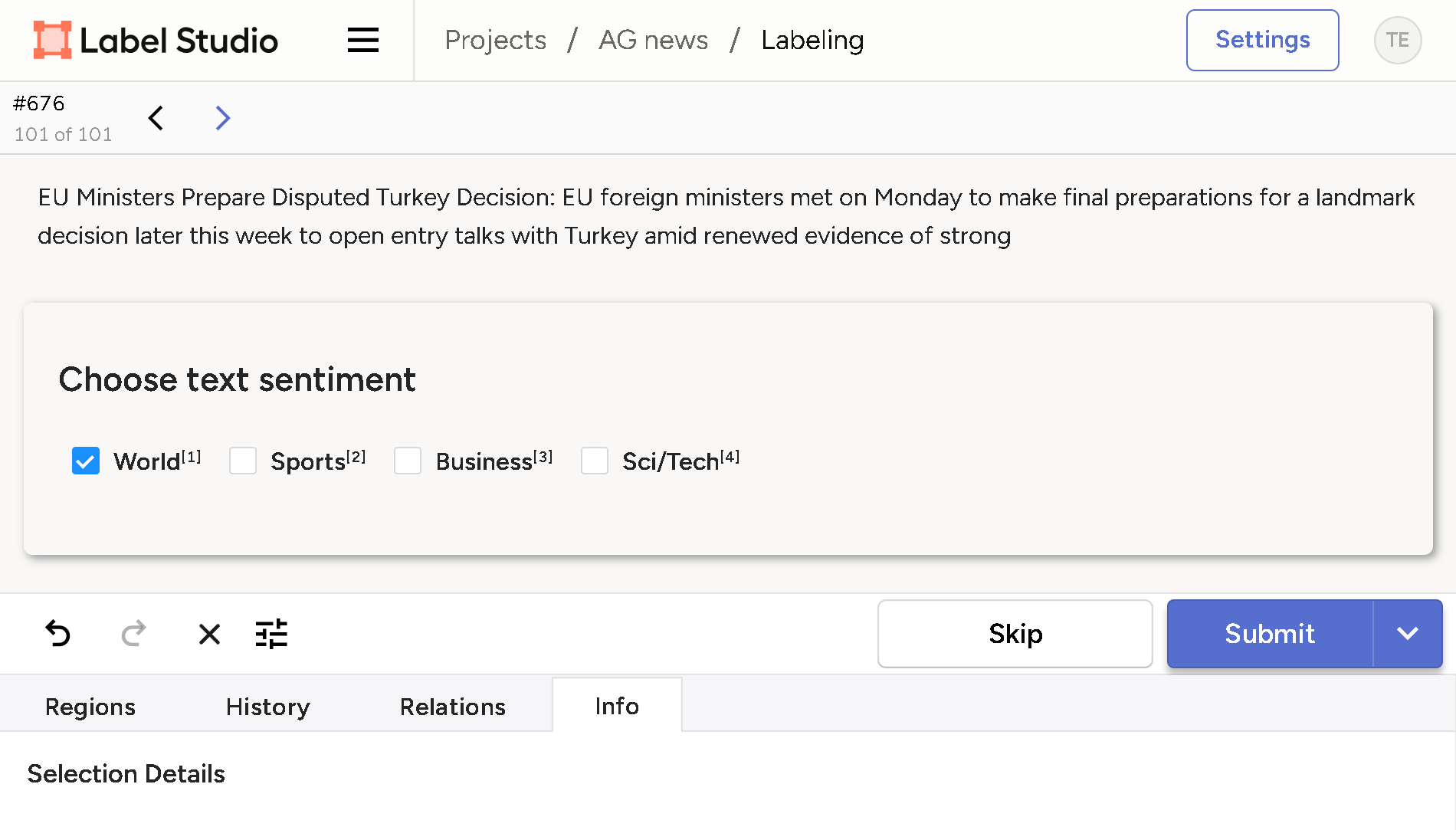
Task: Reset annotation with the X icon
Action: pos(209,634)
